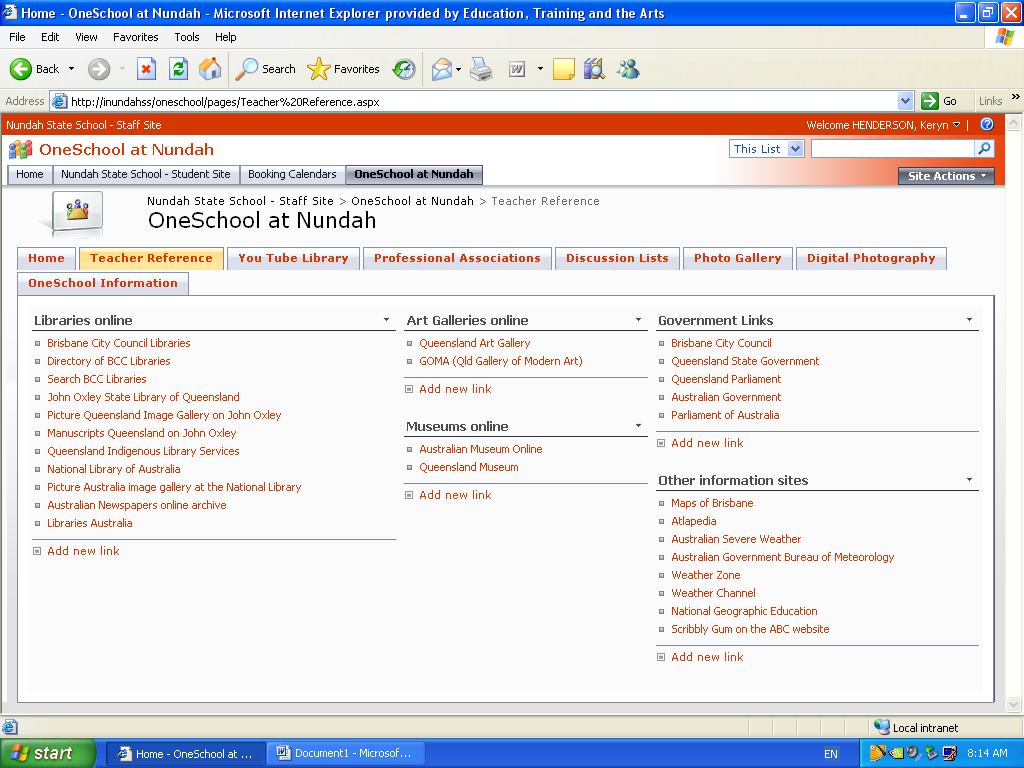Switch to Professional Associations tab
The height and width of the screenshot is (768, 1024).
(457, 258)
